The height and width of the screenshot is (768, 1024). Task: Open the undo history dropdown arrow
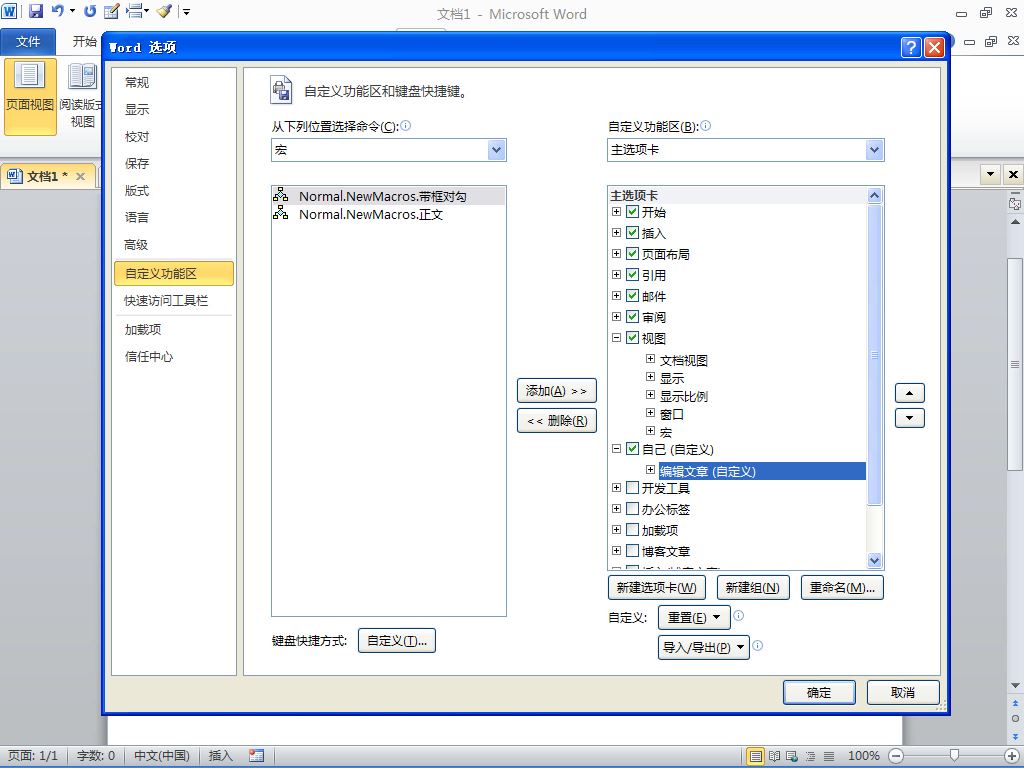pos(72,11)
